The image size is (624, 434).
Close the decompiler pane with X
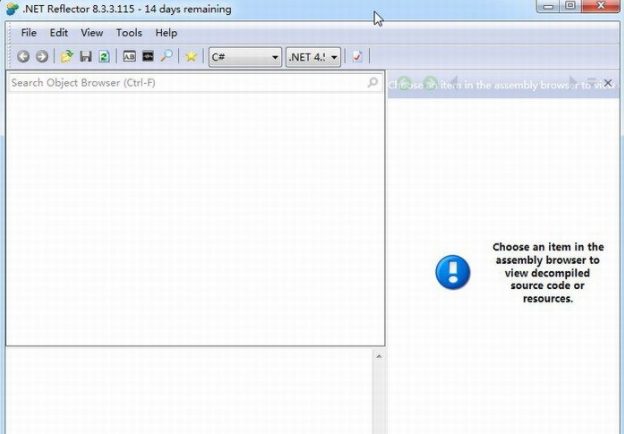click(608, 83)
